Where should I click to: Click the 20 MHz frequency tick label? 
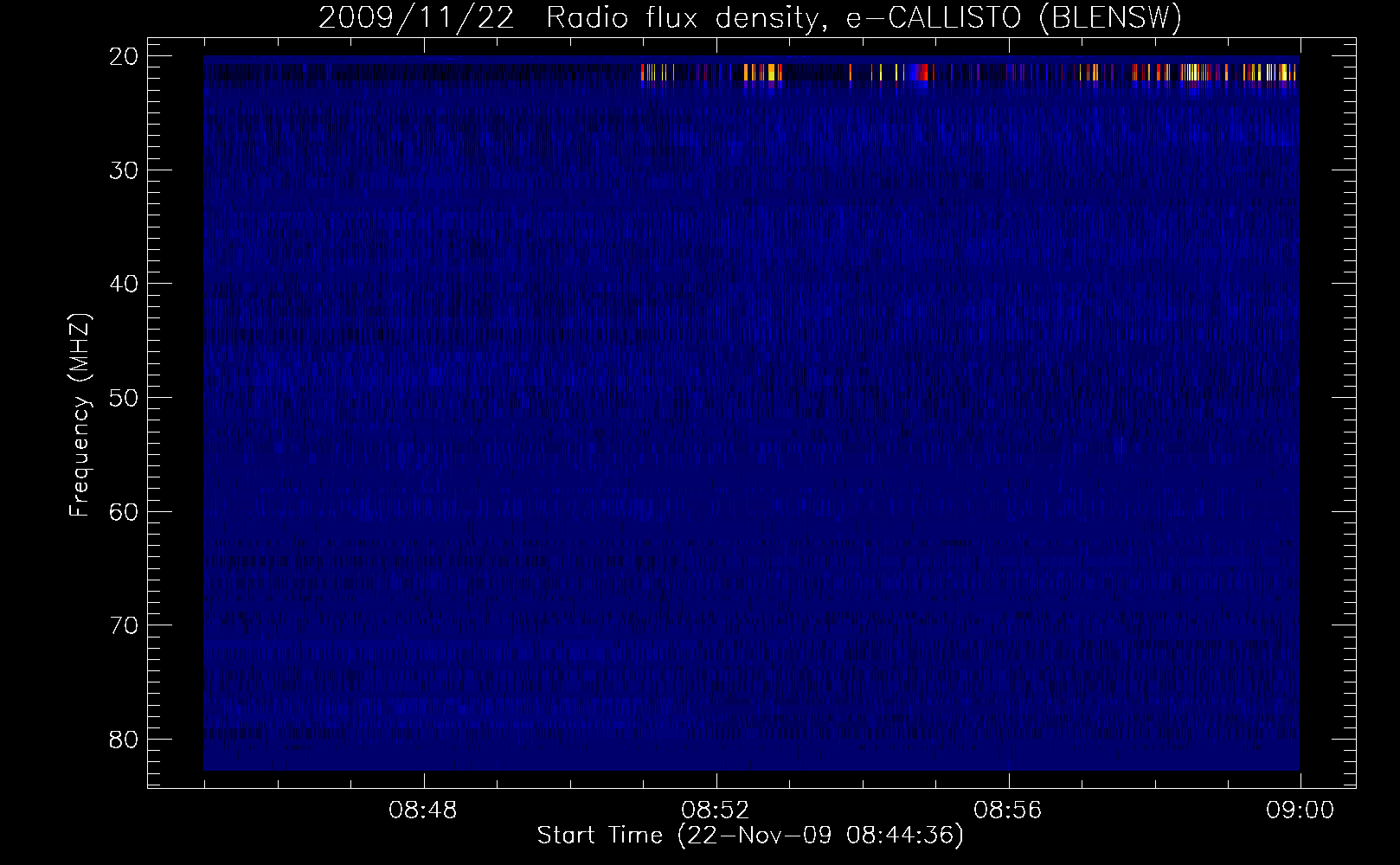[x=124, y=56]
